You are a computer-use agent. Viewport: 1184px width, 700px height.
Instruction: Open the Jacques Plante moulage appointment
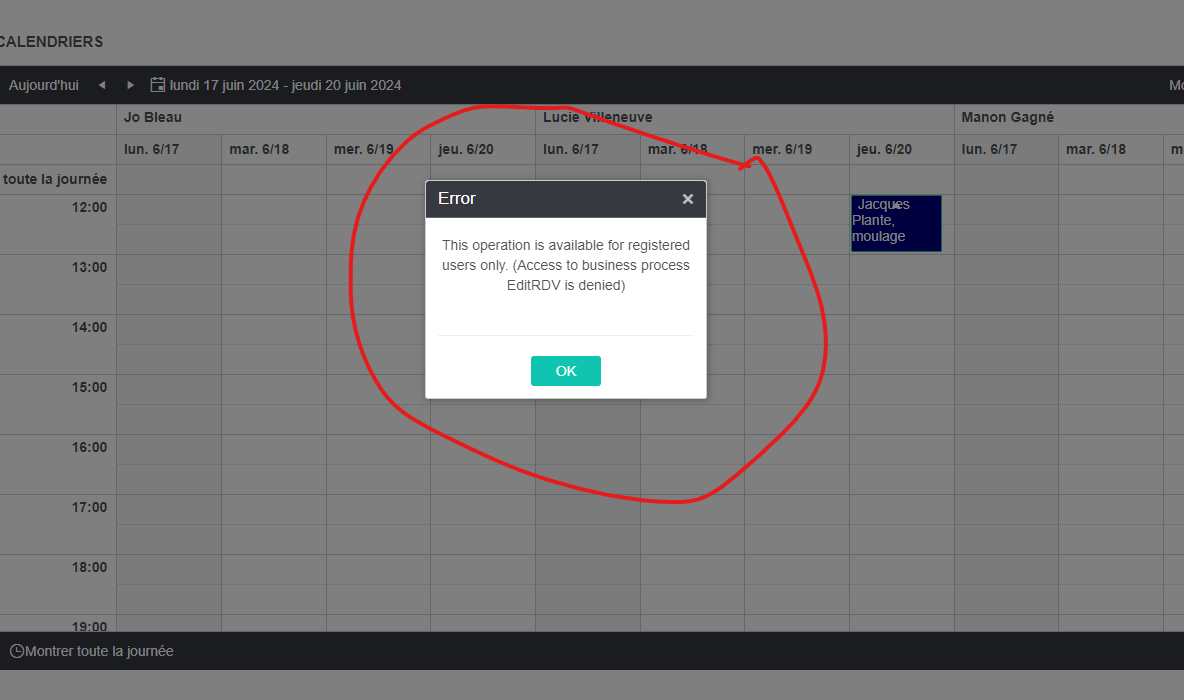point(896,224)
